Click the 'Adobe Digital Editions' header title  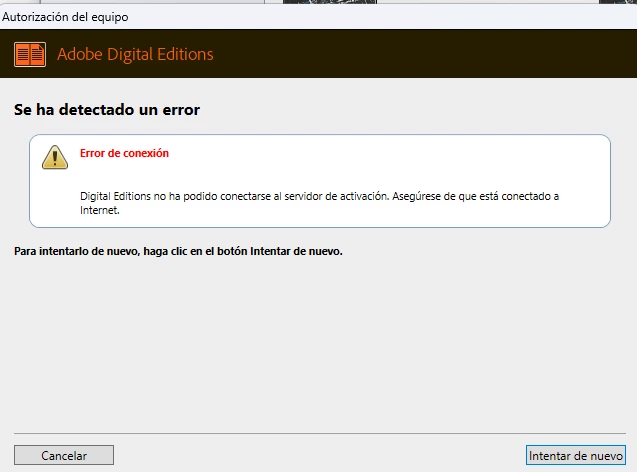135,54
